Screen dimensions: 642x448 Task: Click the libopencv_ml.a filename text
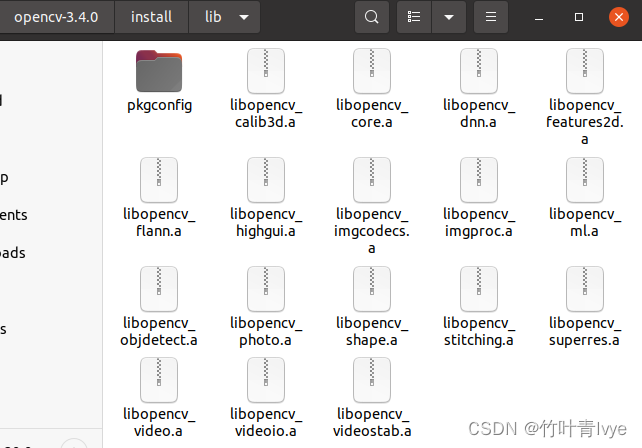pyautogui.click(x=585, y=222)
